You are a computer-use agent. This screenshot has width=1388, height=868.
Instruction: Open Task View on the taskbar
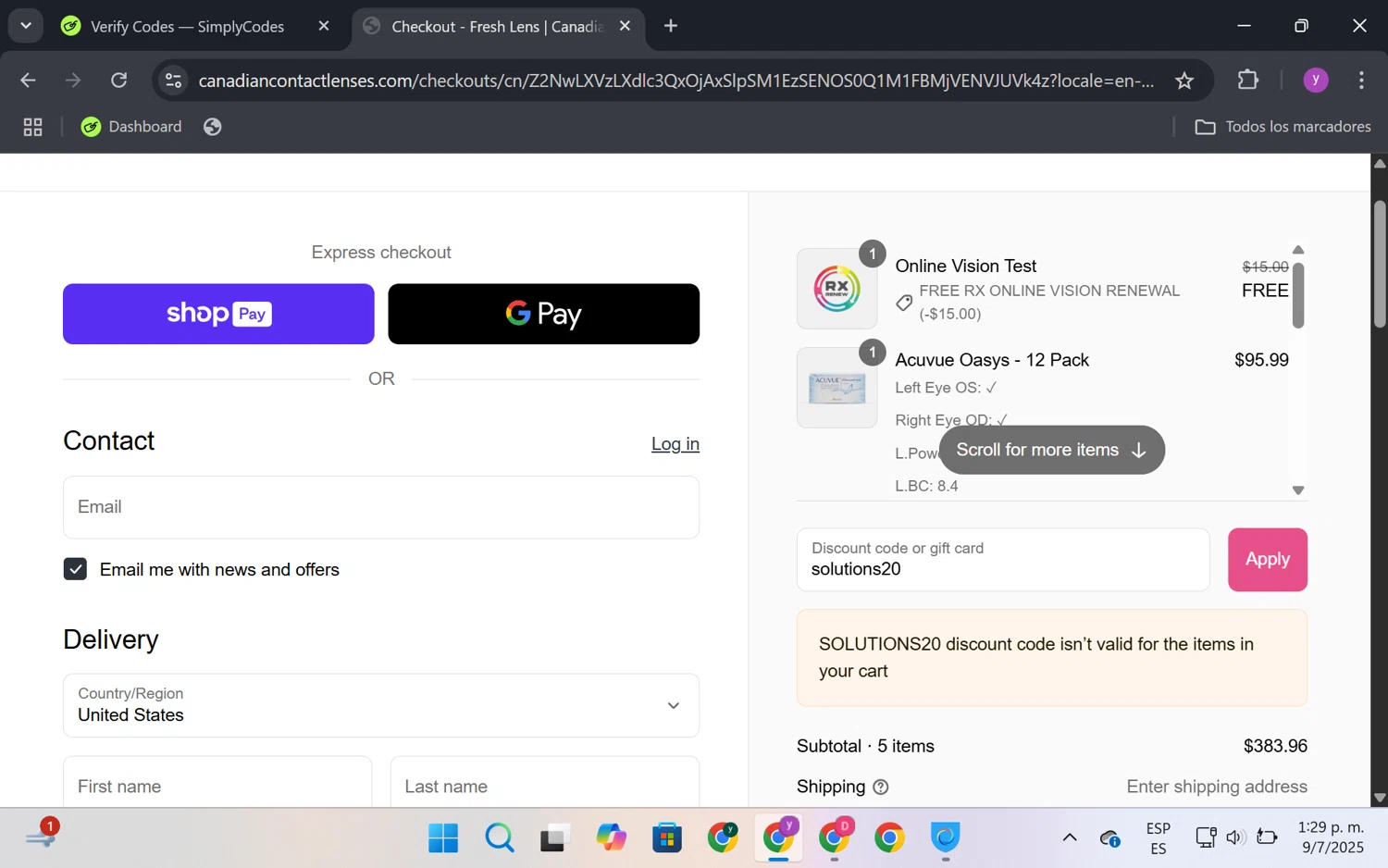[554, 837]
